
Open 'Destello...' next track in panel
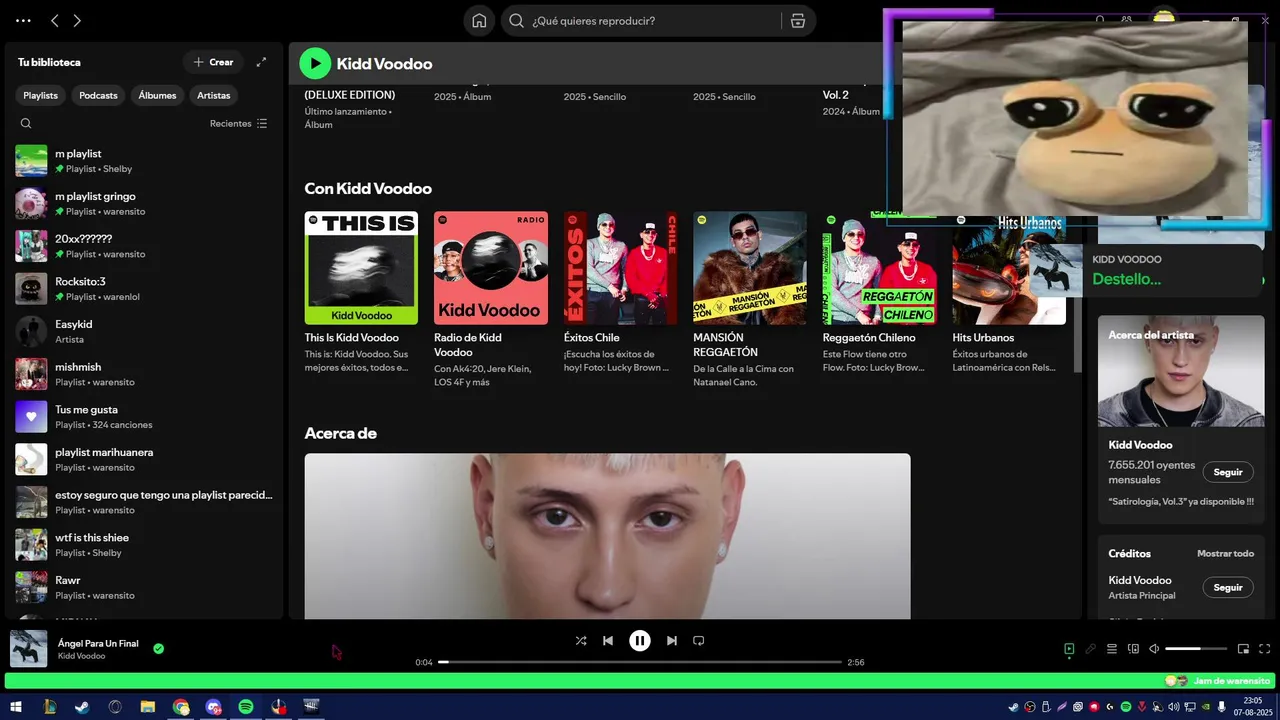tap(1126, 279)
